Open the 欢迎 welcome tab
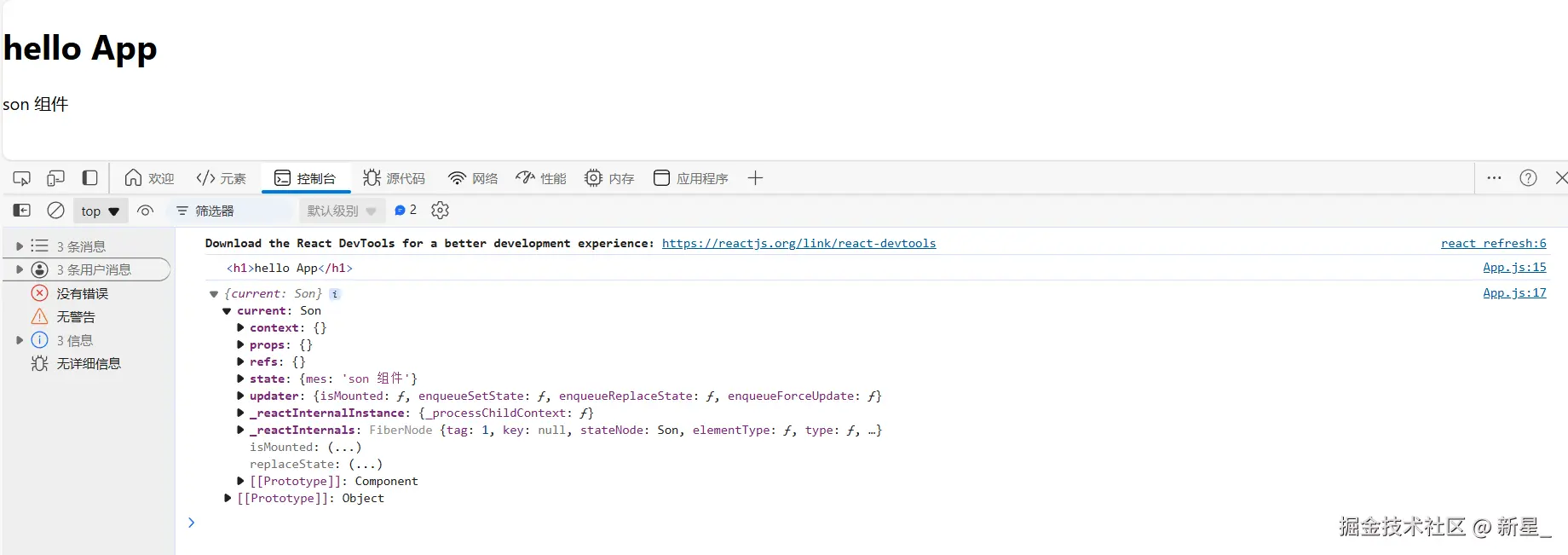This screenshot has height=555, width=1568. click(149, 178)
